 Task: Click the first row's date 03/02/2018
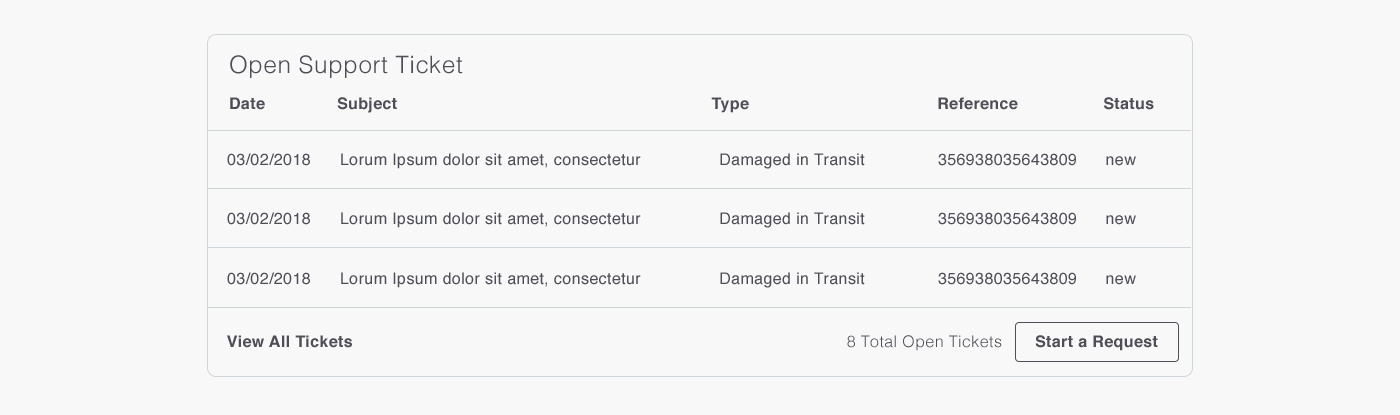tap(269, 160)
